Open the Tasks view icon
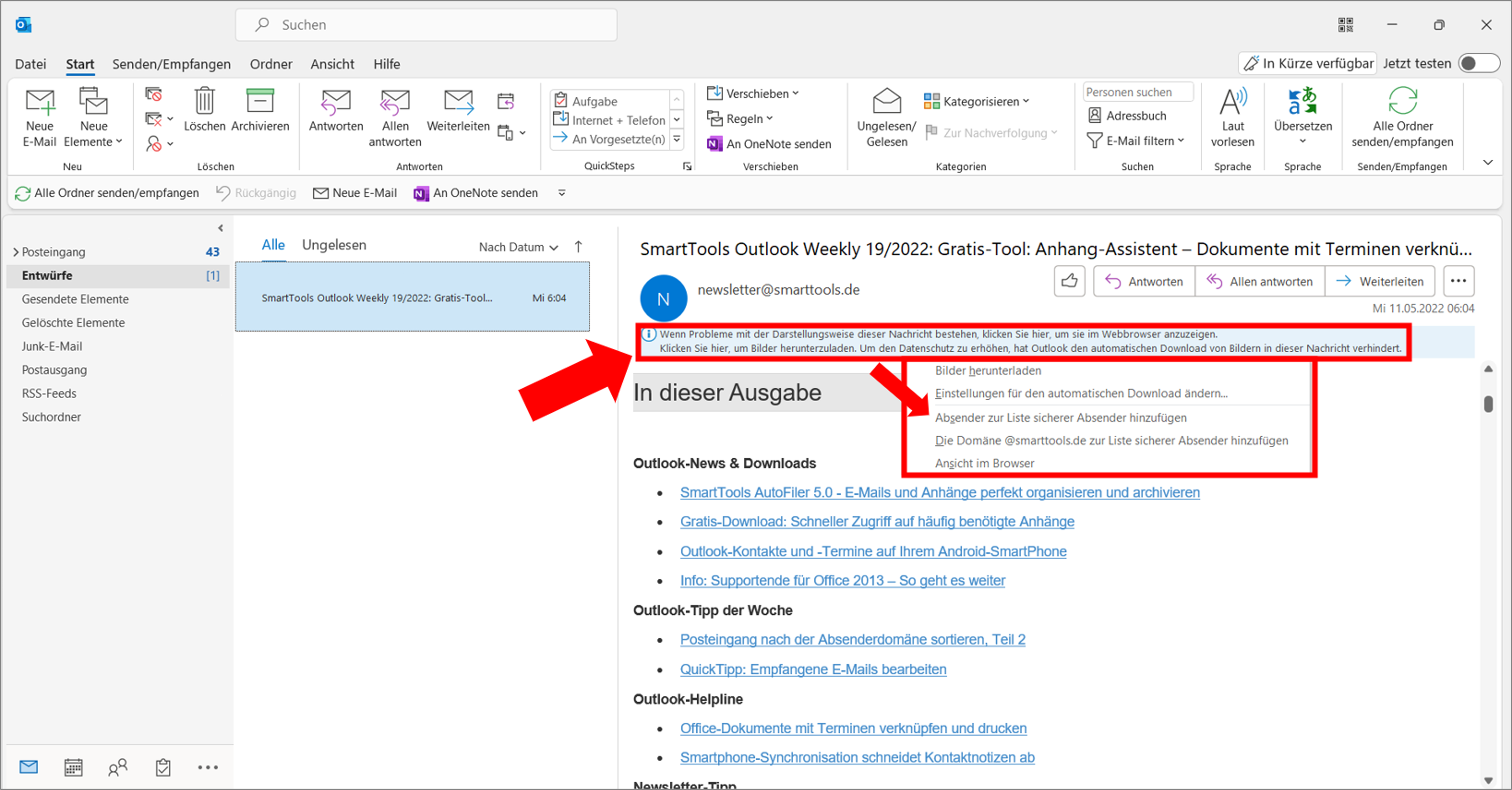The width and height of the screenshot is (1512, 790). point(163,766)
